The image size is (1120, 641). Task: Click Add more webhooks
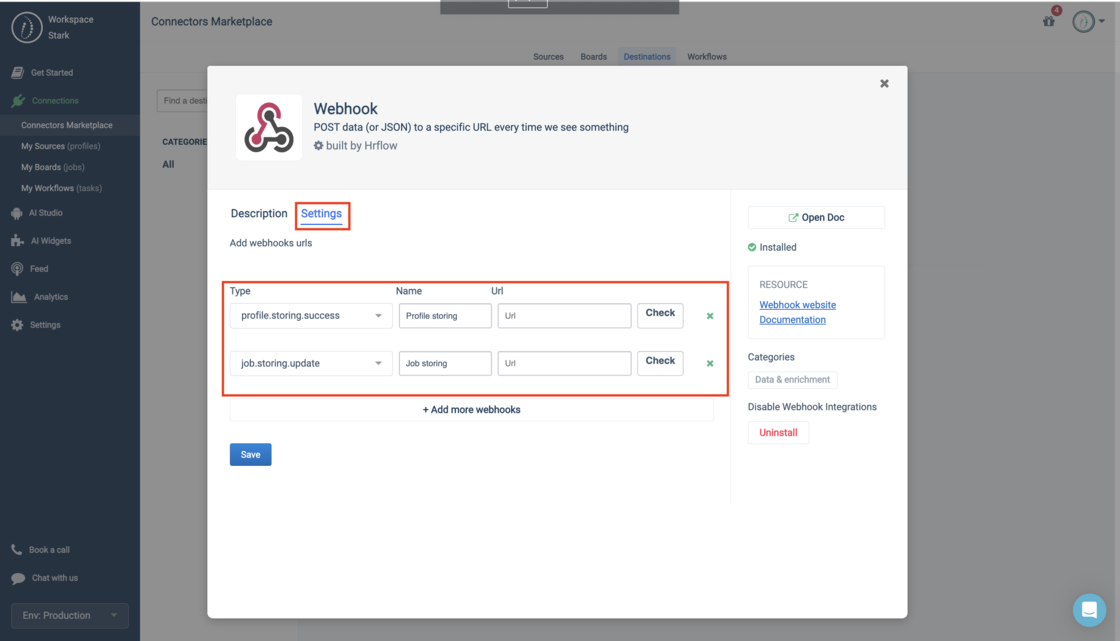pyautogui.click(x=472, y=410)
